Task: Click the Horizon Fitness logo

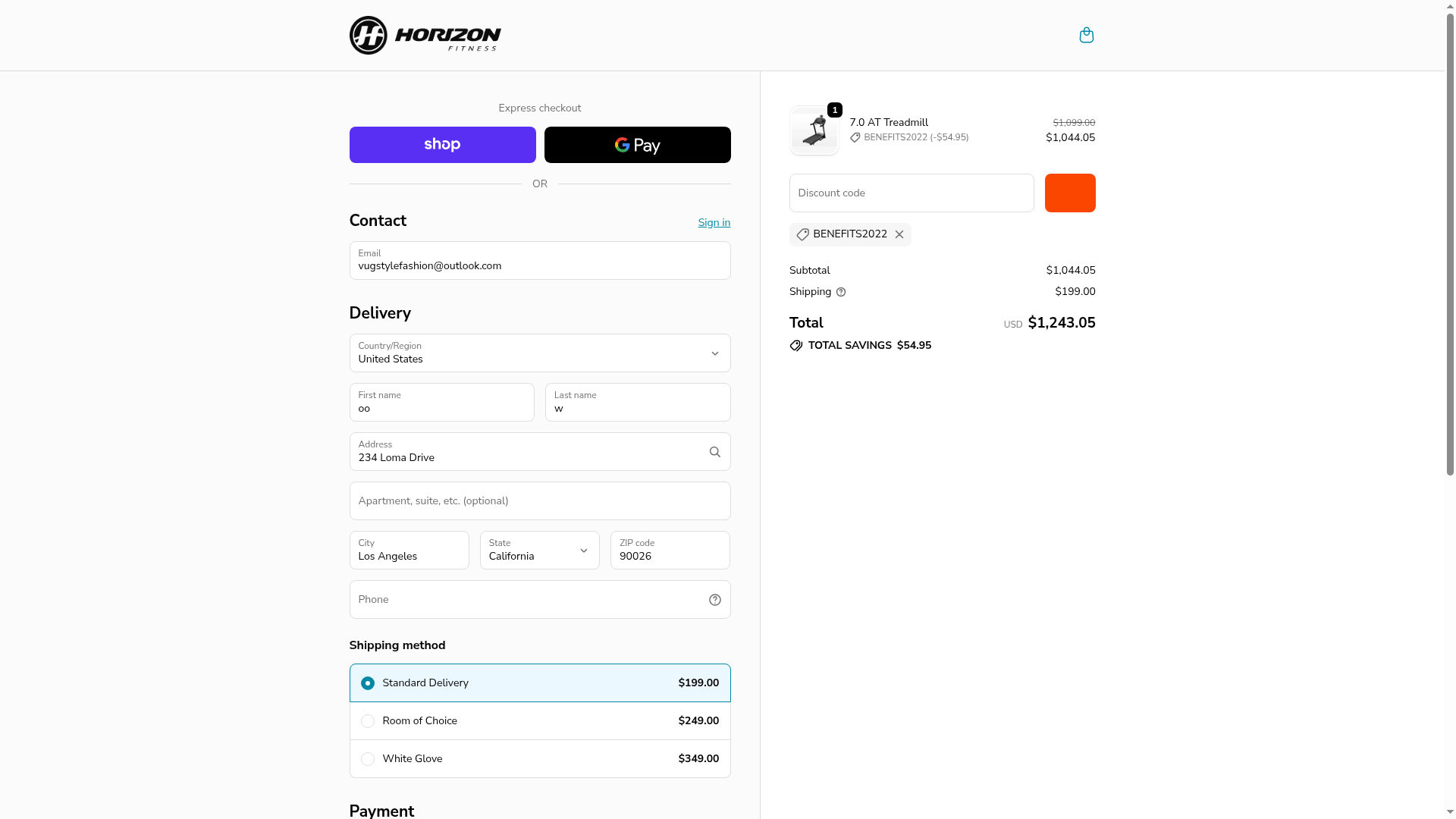Action: point(425,36)
